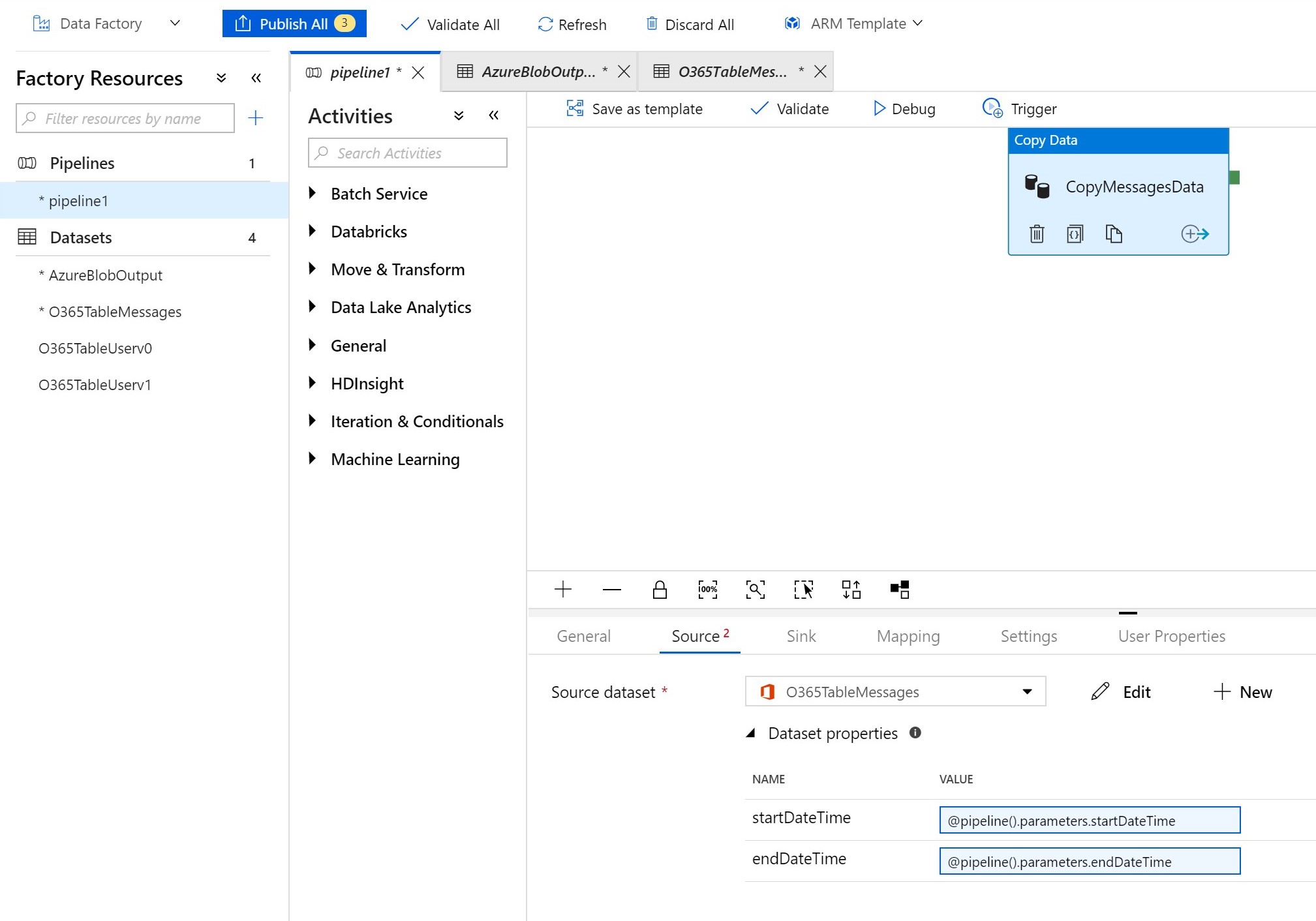The image size is (1316, 921).
Task: Click the lock canvas icon
Action: click(x=660, y=590)
